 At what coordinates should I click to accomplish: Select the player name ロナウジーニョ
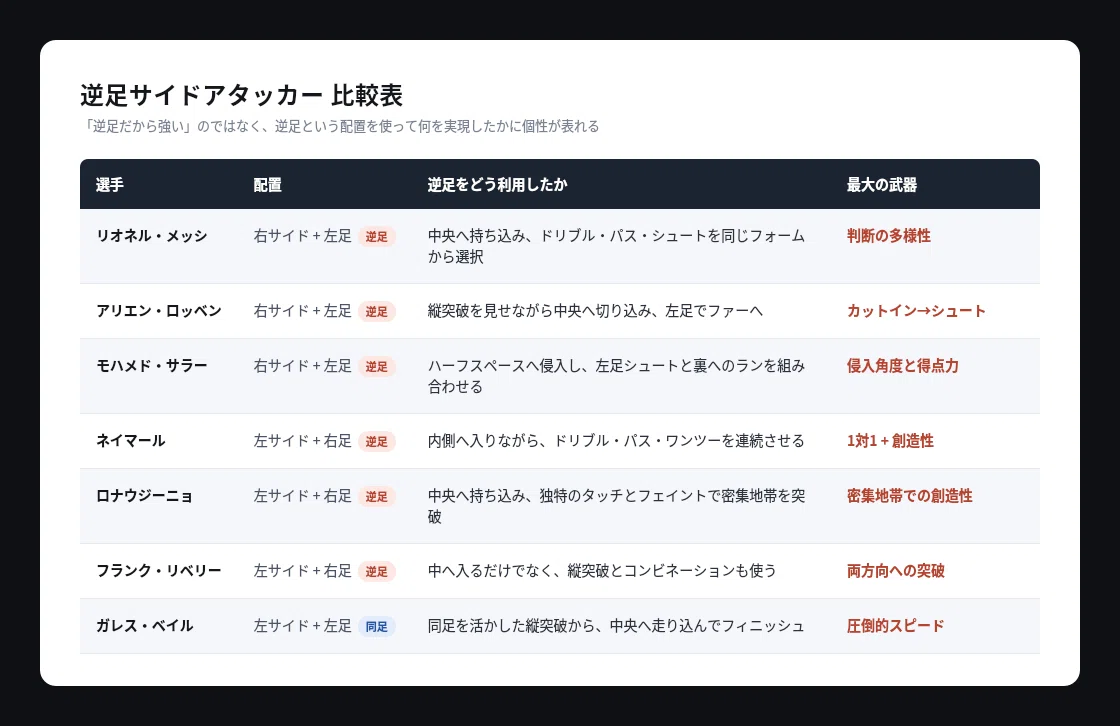tap(144, 496)
